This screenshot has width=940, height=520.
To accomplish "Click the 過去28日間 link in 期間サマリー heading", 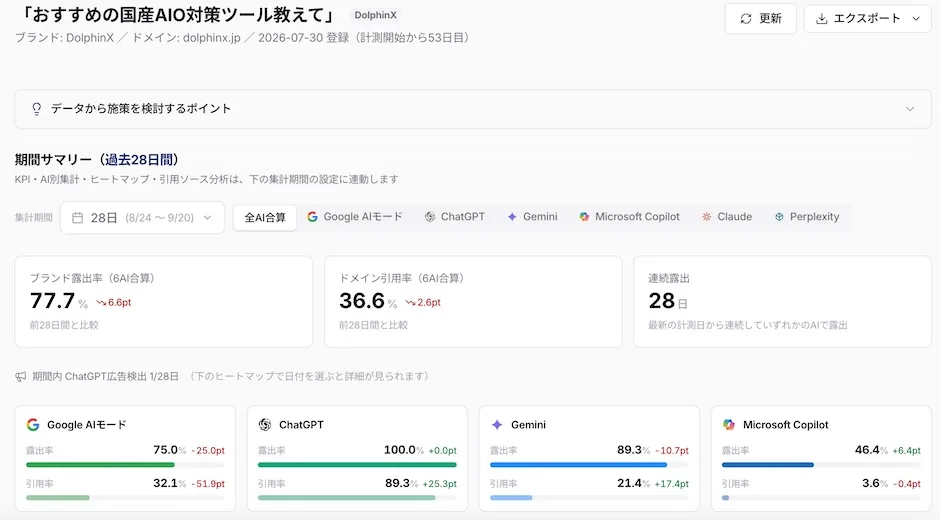I will point(139,160).
